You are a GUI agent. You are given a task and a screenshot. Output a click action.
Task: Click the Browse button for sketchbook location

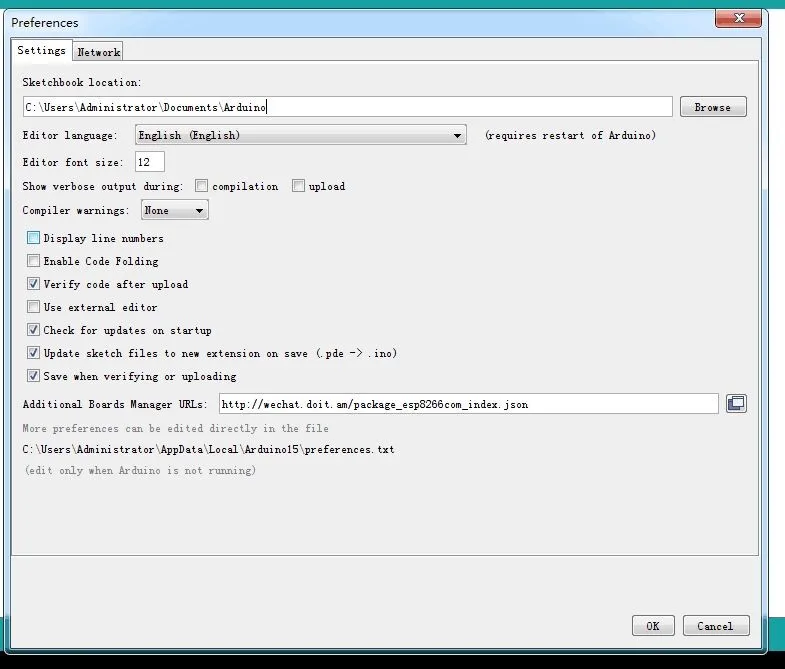pyautogui.click(x=713, y=107)
